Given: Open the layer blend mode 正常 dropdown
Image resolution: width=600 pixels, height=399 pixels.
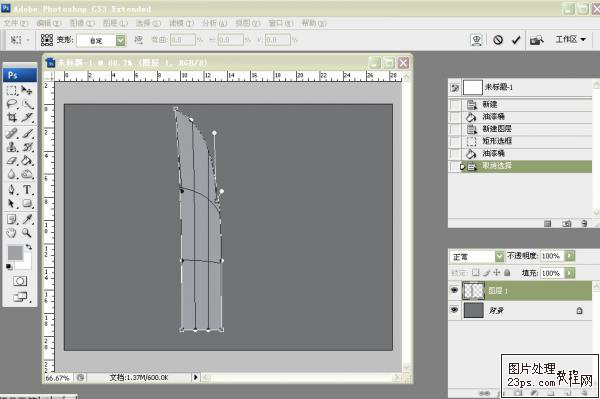Looking at the screenshot, I should pyautogui.click(x=499, y=256).
